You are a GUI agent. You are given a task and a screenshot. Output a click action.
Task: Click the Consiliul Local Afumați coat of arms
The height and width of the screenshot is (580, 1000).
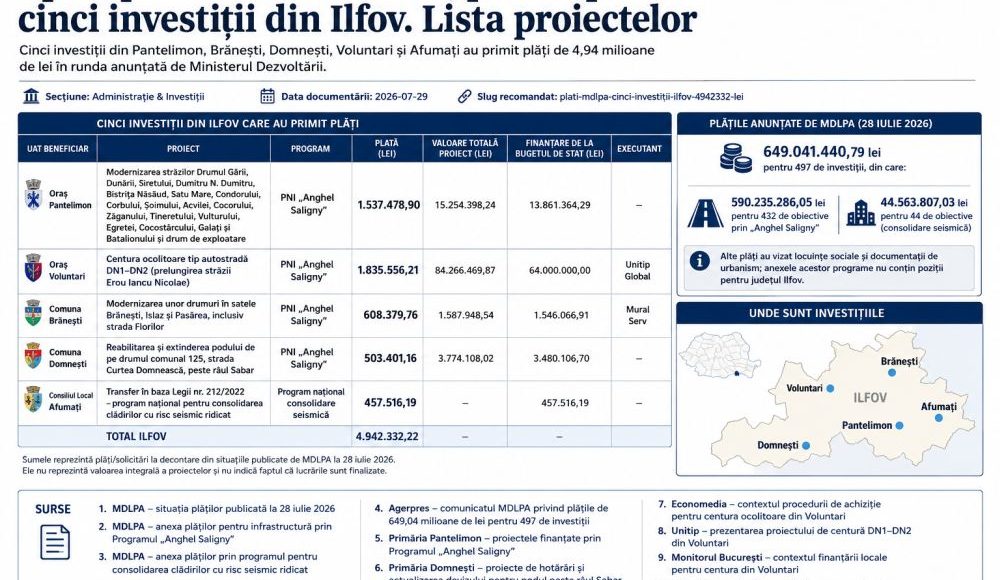pyautogui.click(x=33, y=399)
